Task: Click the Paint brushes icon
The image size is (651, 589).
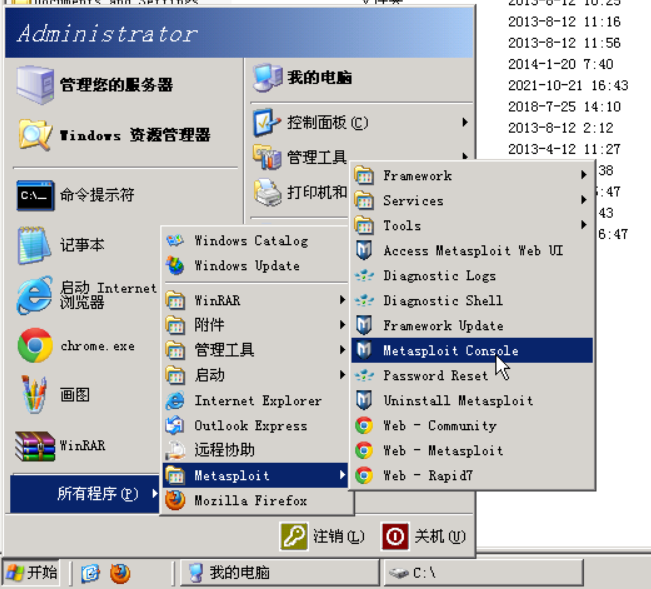Action: click(34, 394)
